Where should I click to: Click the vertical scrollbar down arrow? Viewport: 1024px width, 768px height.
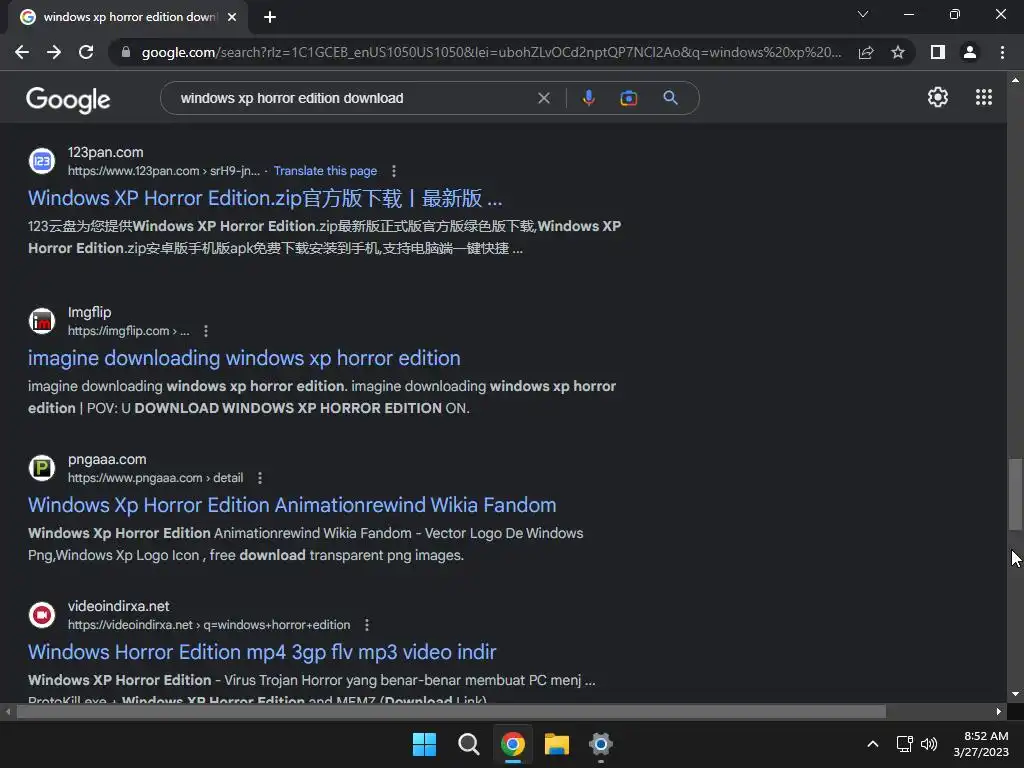[x=1015, y=694]
